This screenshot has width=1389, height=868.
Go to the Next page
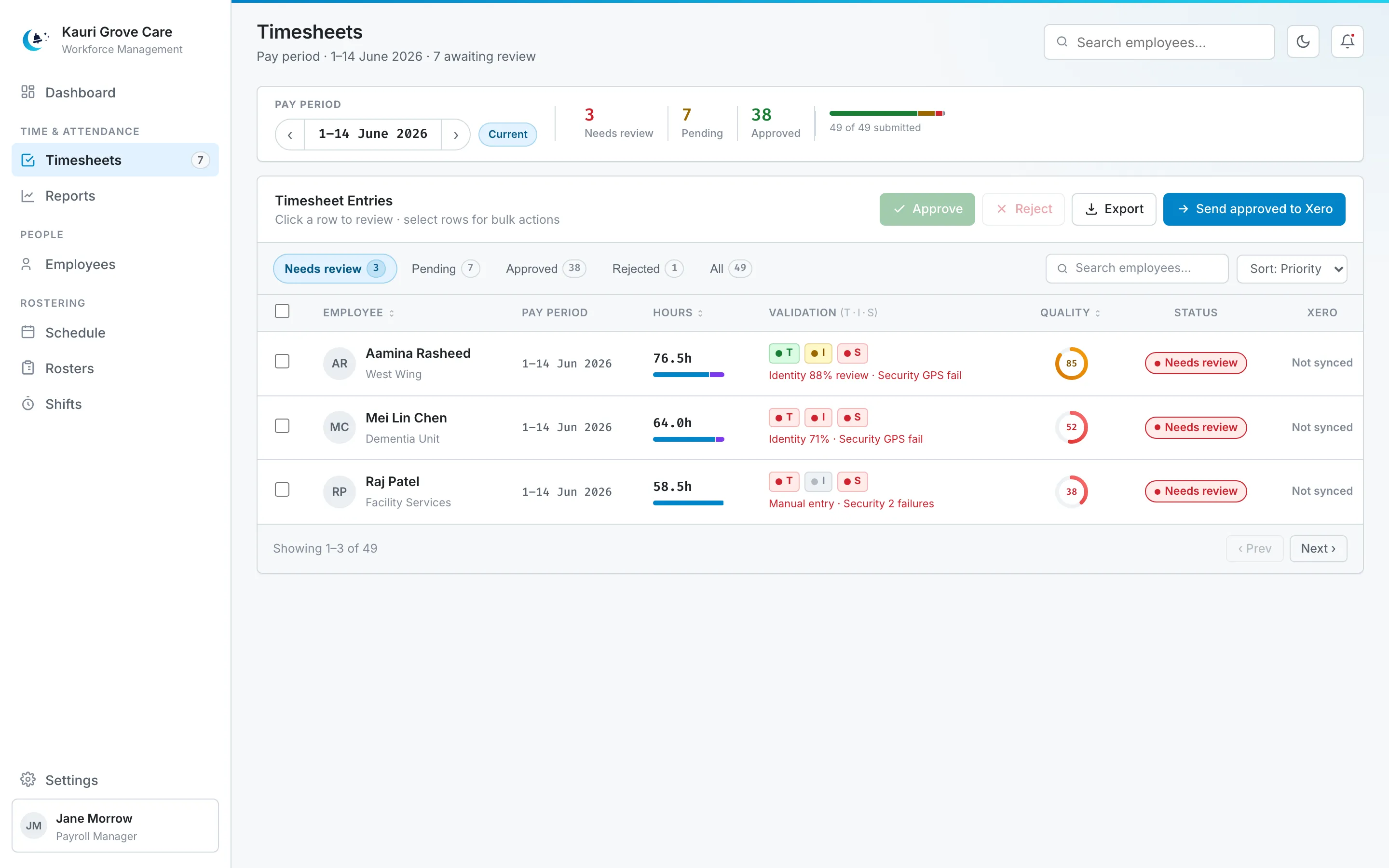click(1318, 548)
